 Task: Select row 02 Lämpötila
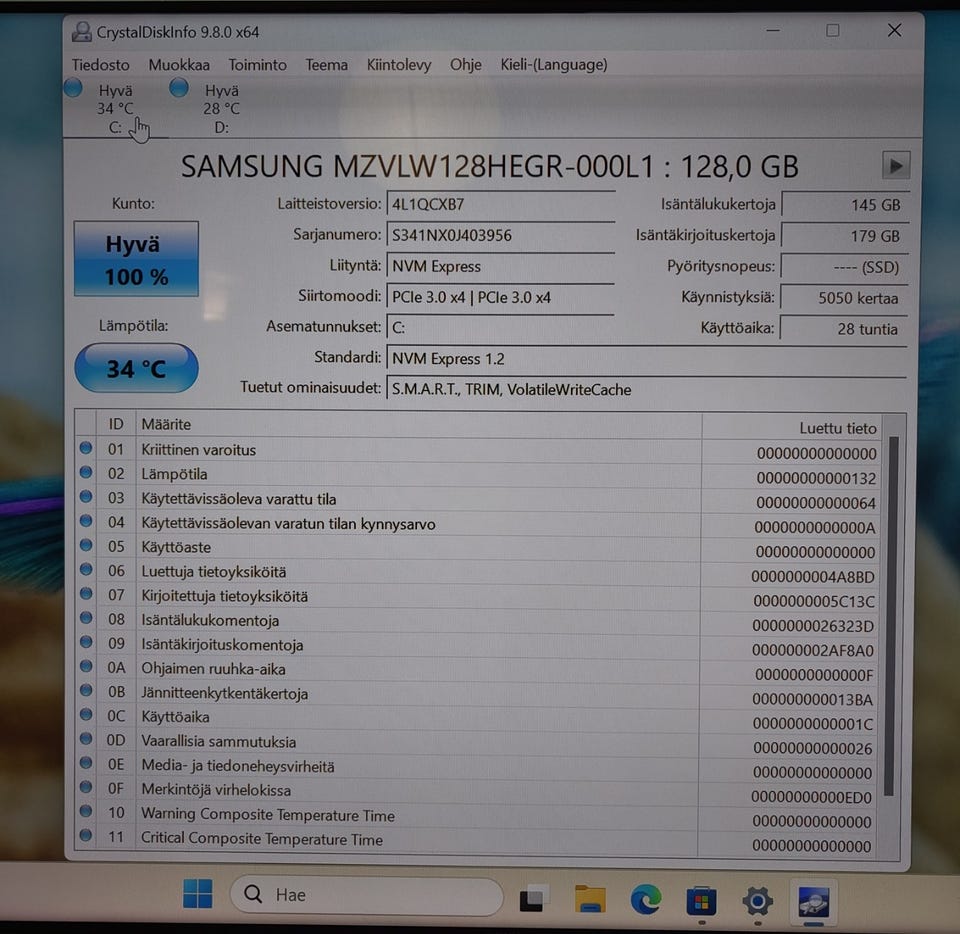pyautogui.click(x=478, y=475)
